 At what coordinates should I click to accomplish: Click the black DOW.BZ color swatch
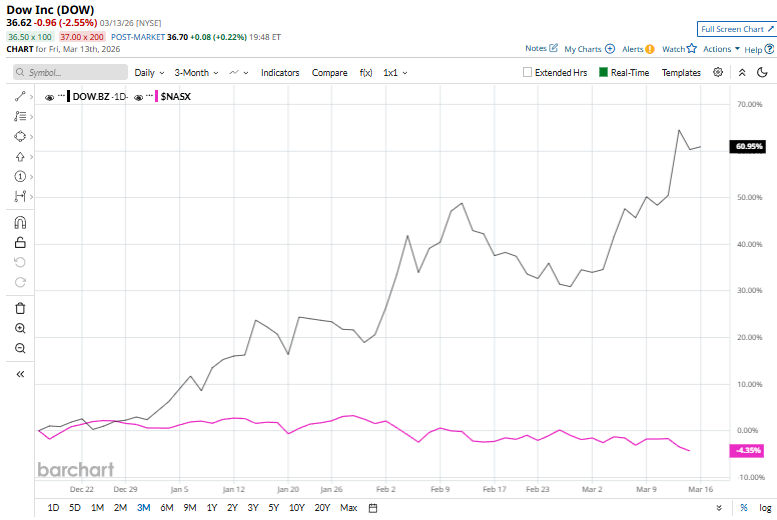(68, 96)
